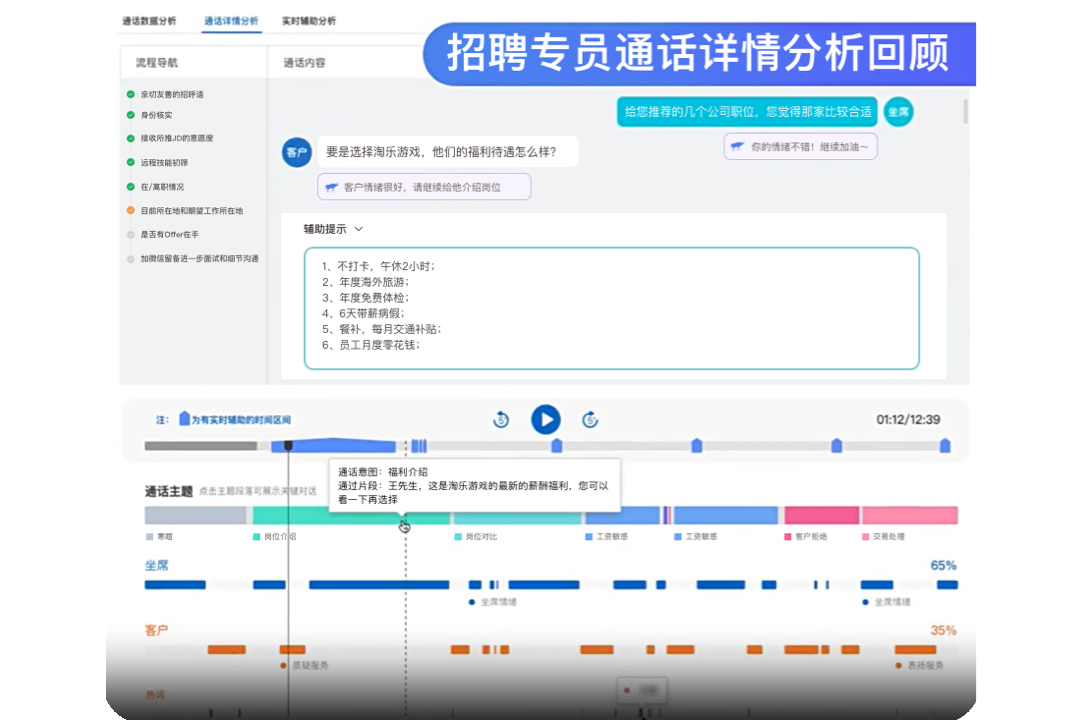Click hint line 员工月度零花钱
The image size is (1084, 720).
(x=371, y=345)
